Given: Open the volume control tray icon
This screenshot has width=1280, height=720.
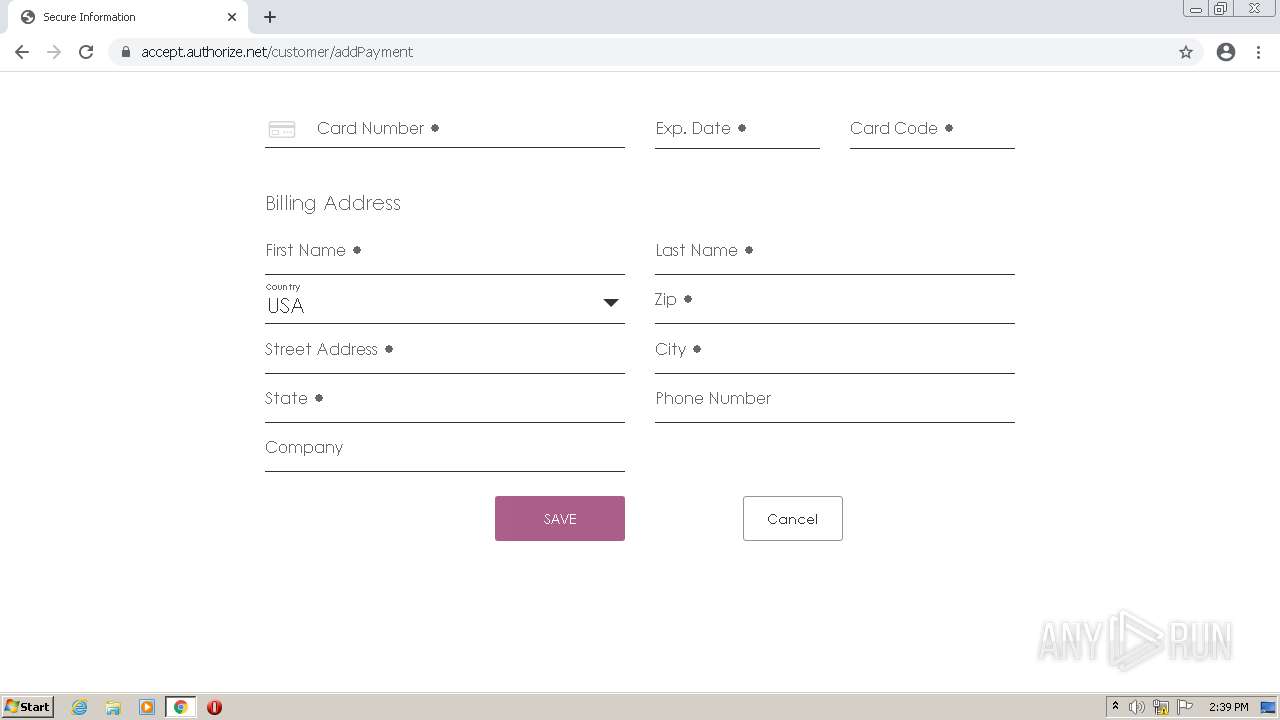Looking at the screenshot, I should tap(1137, 707).
